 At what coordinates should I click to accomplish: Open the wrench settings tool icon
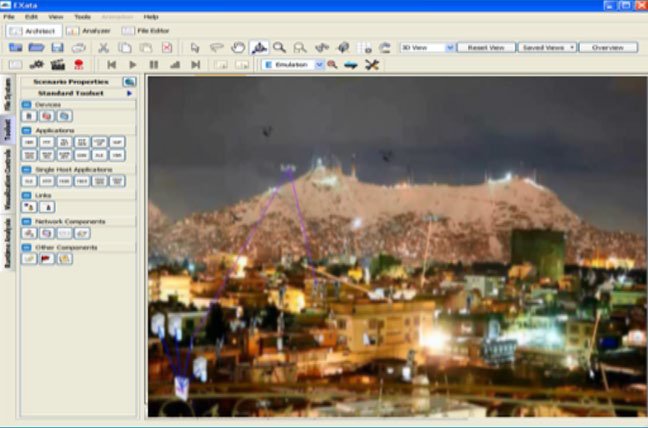[x=372, y=65]
